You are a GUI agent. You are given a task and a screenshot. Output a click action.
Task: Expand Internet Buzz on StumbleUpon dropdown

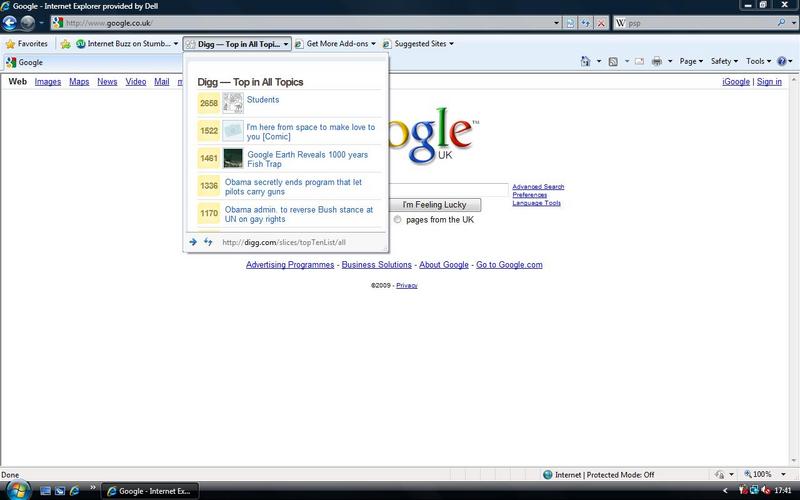click(176, 44)
